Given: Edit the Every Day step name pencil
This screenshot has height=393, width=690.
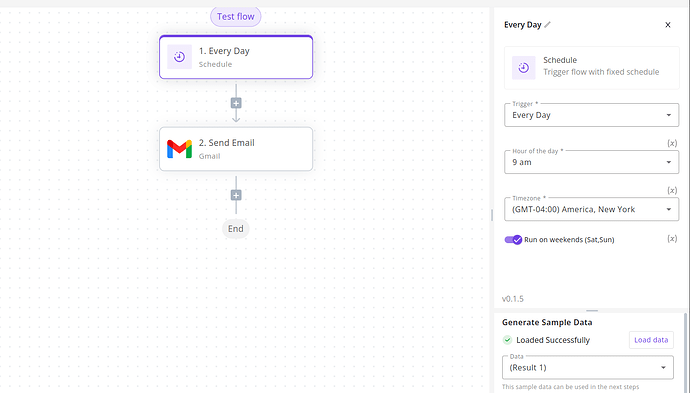Looking at the screenshot, I should 547,25.
